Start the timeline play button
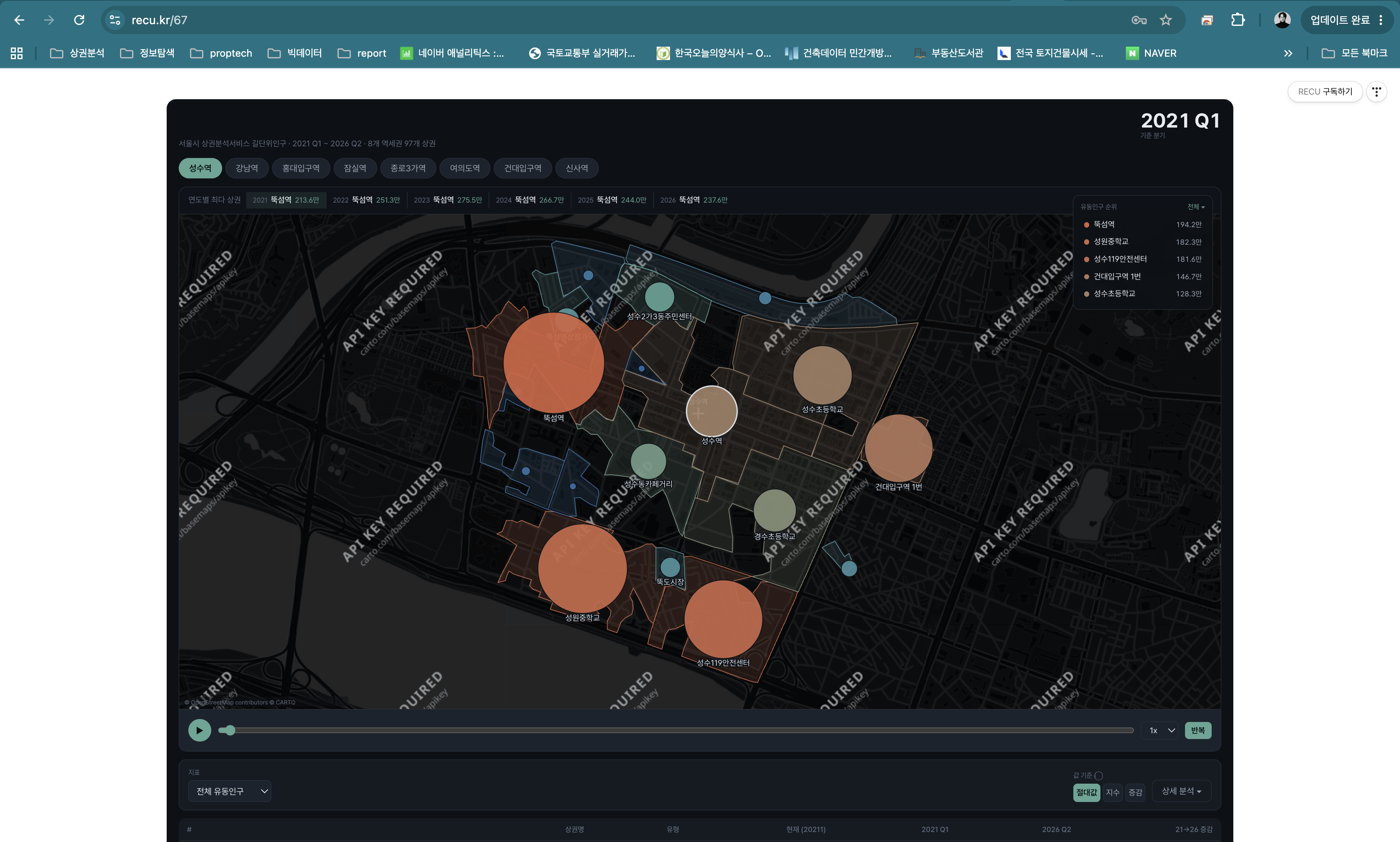Image resolution: width=1400 pixels, height=842 pixels. coord(199,730)
